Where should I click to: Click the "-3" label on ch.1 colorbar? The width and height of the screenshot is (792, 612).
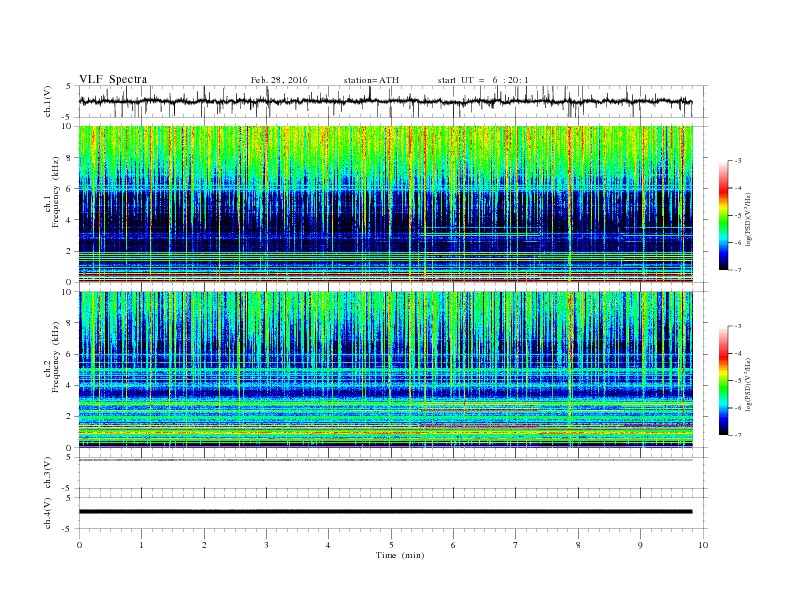[x=737, y=161]
